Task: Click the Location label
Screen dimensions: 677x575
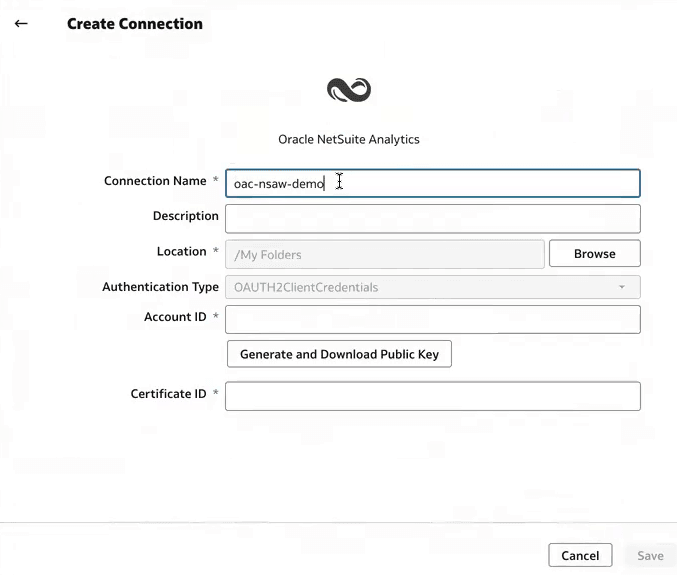Action: click(181, 251)
